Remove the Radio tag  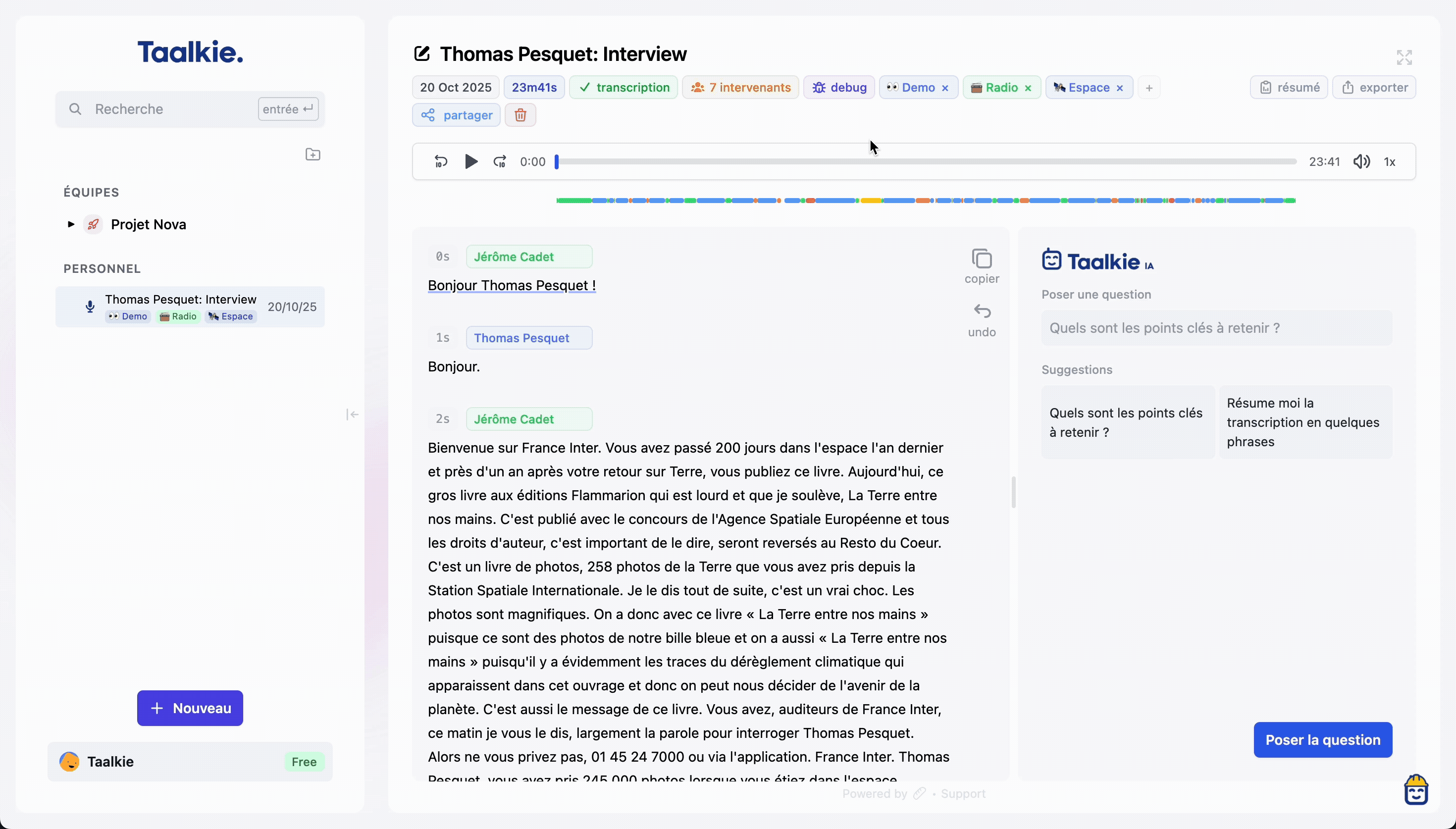coord(1028,88)
